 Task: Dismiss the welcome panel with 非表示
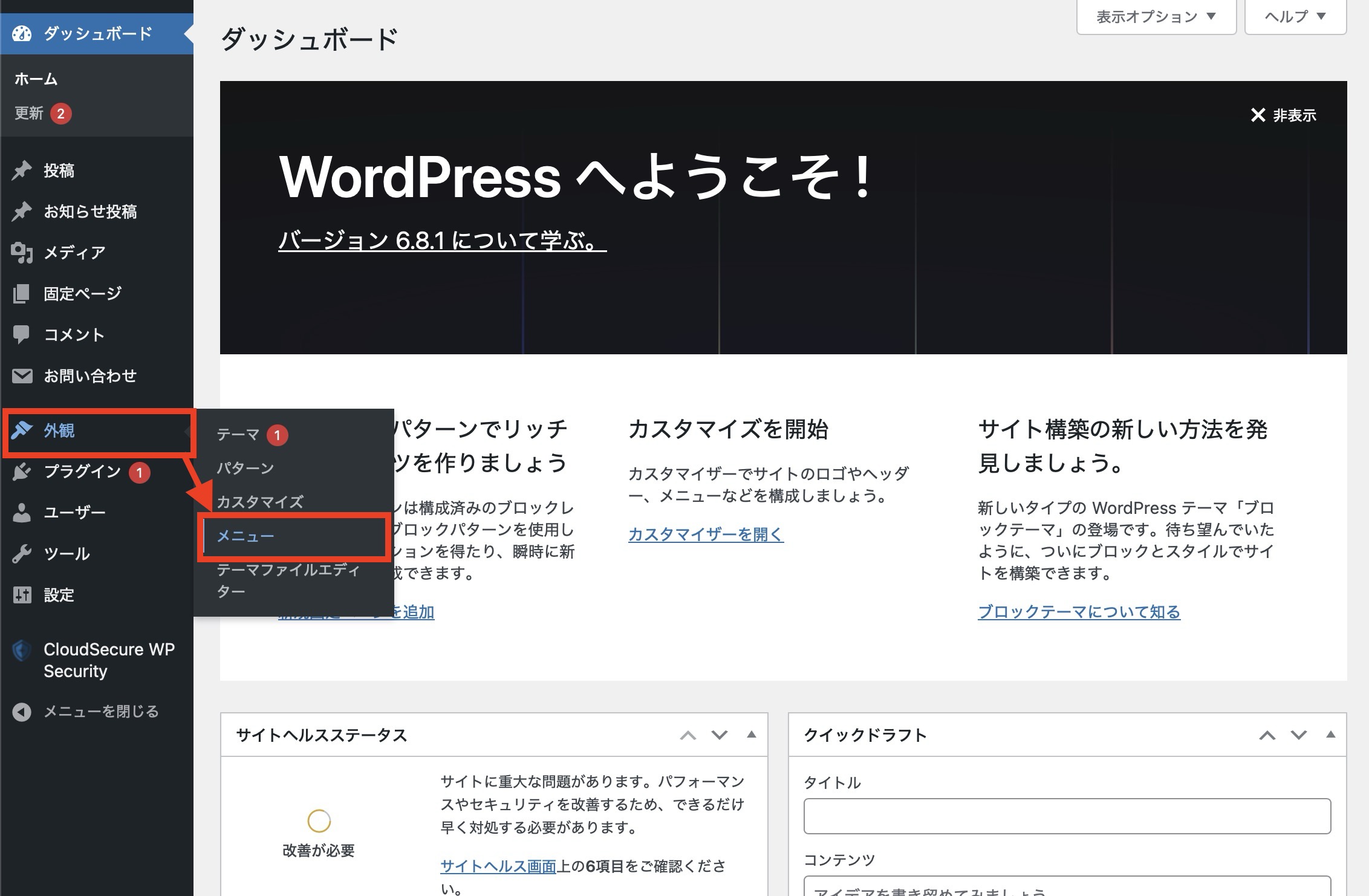[x=1283, y=115]
